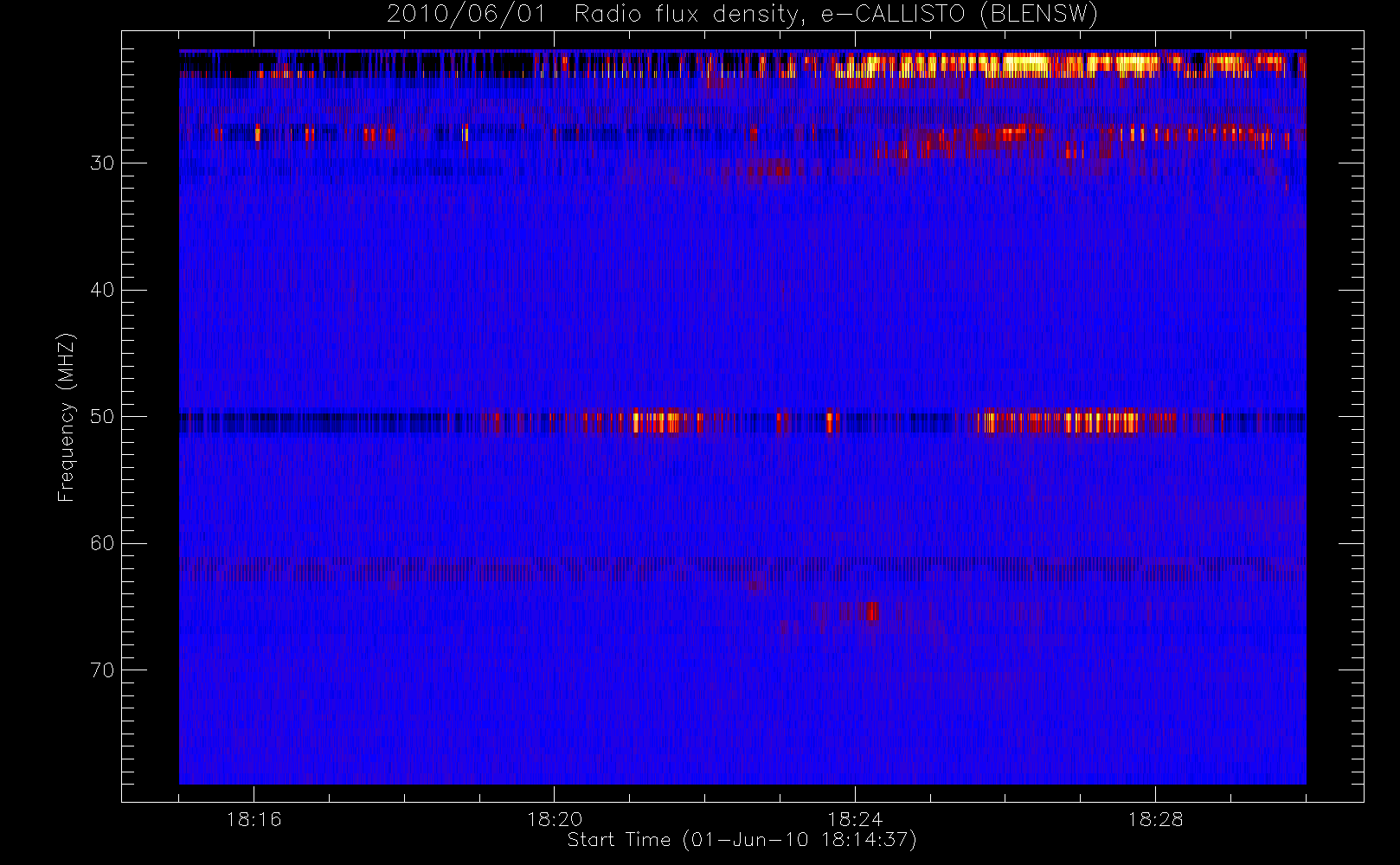
Task: Click the 18:20 time tick label
Action: 555,819
